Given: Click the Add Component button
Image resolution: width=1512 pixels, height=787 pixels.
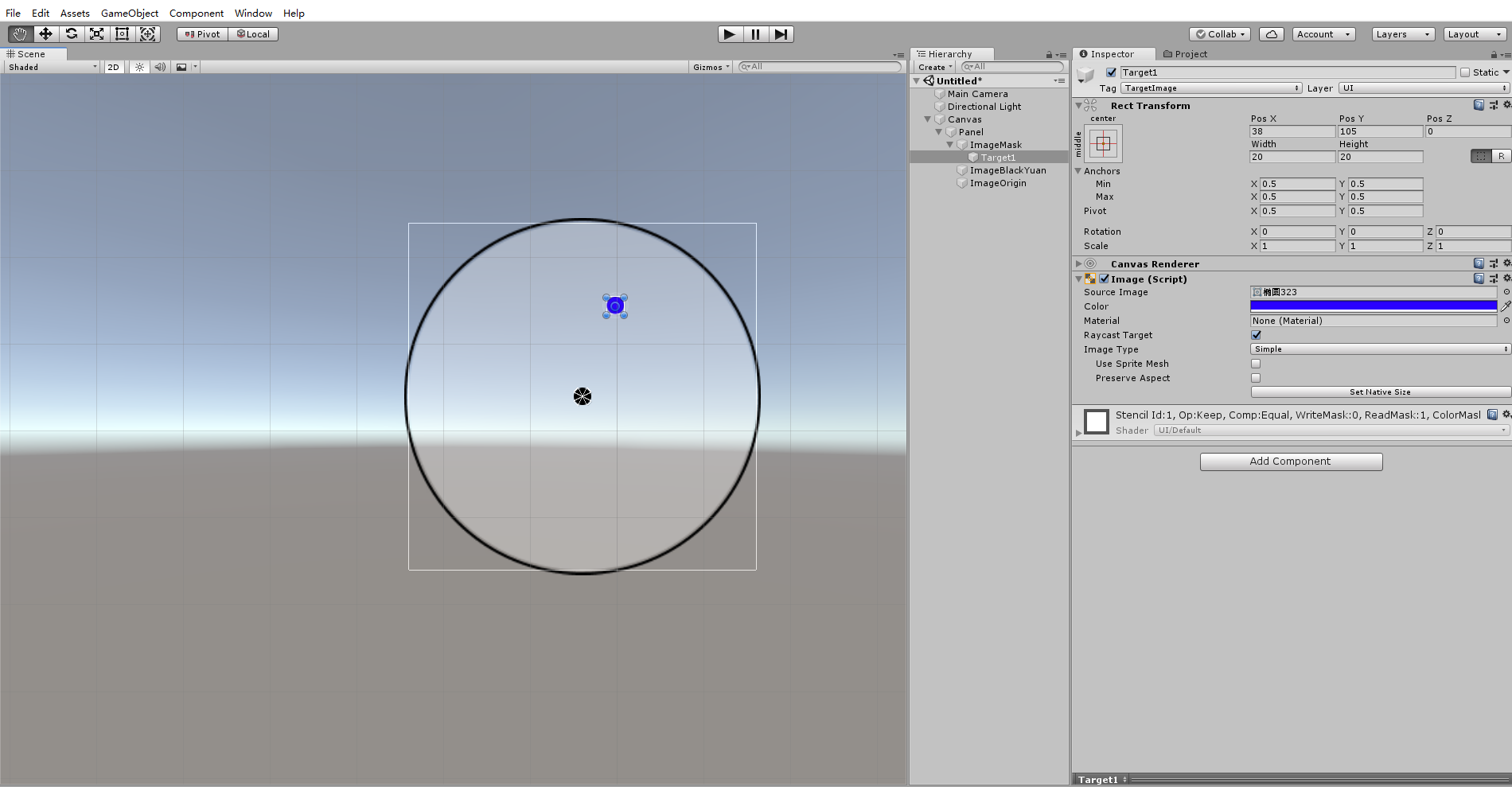Looking at the screenshot, I should (1291, 462).
